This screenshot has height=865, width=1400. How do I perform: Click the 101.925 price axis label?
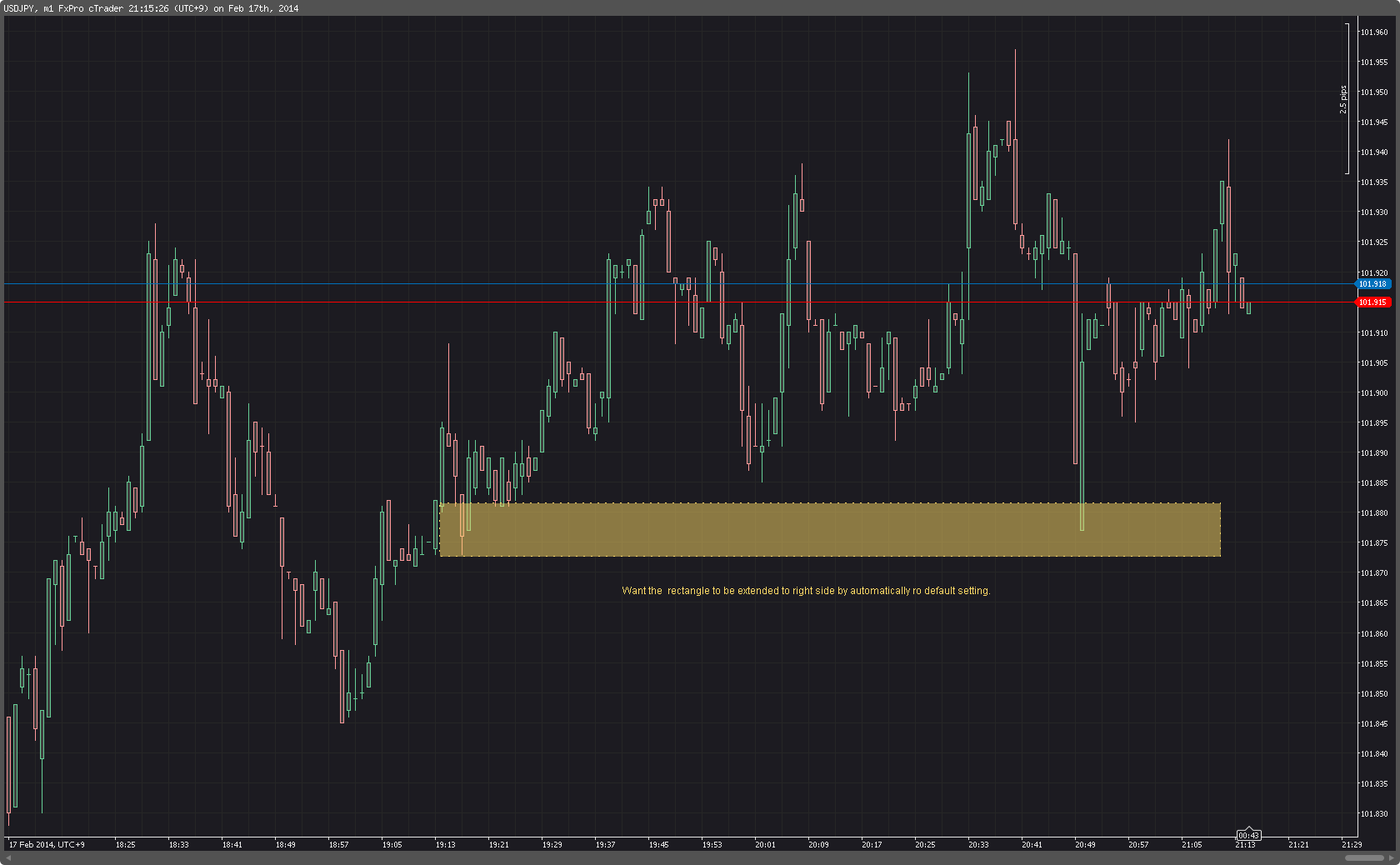click(x=1374, y=242)
